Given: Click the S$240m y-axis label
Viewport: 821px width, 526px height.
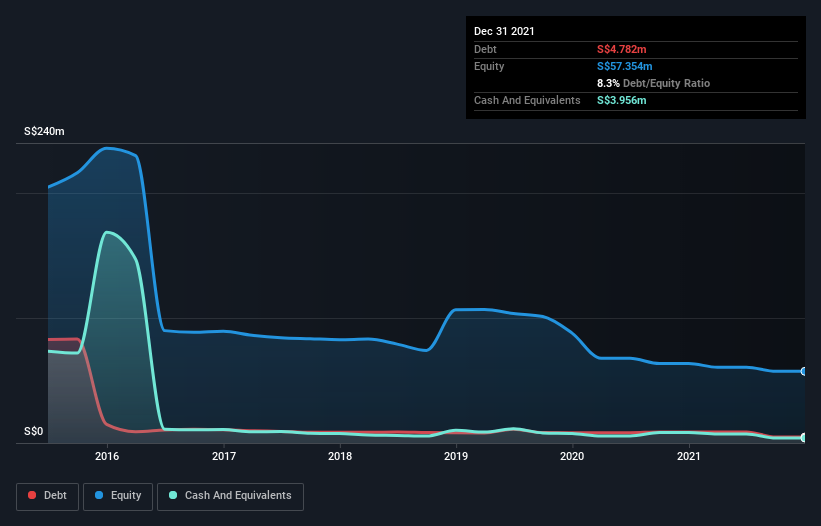Looking at the screenshot, I should 44,131.
